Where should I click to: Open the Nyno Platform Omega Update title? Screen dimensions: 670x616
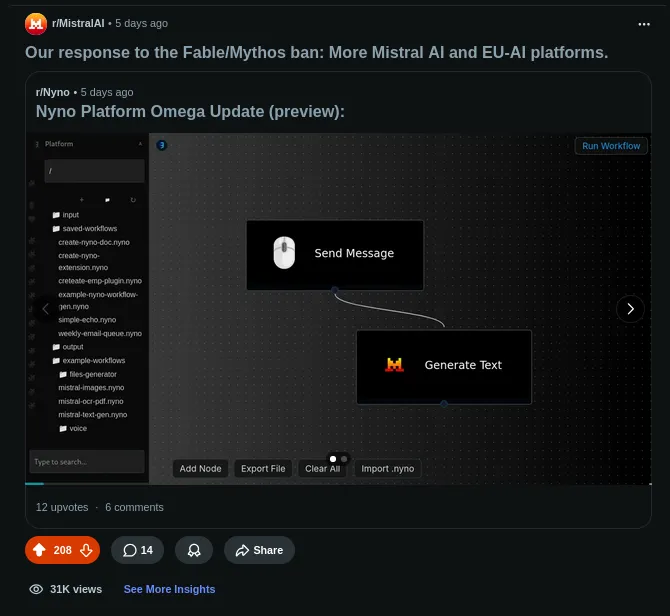190,111
